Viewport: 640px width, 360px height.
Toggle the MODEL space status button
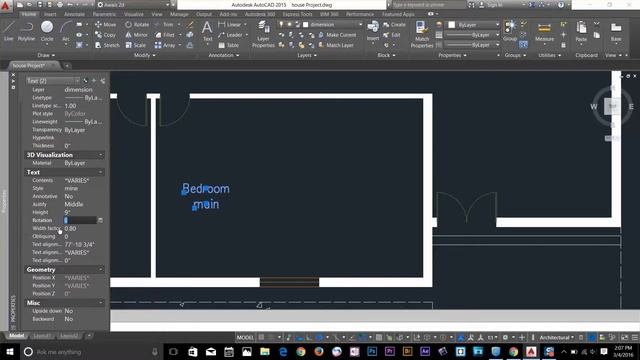click(x=245, y=338)
